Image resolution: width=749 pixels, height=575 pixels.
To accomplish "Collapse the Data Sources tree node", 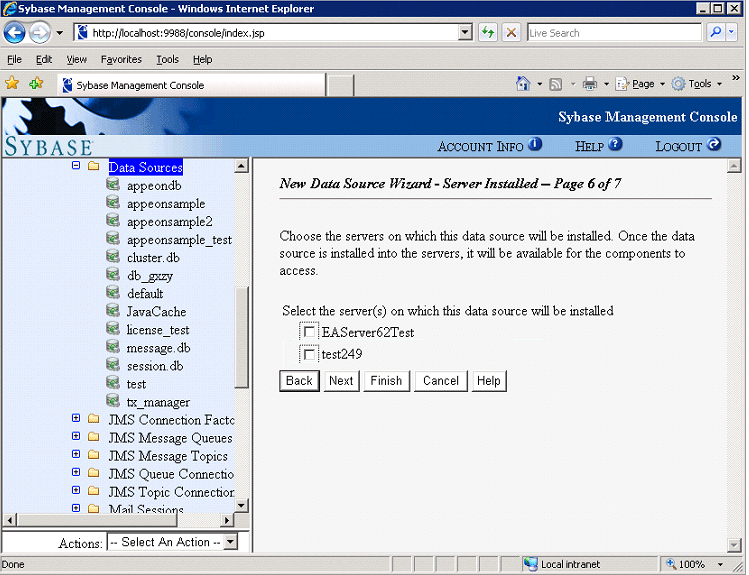I will (75, 165).
